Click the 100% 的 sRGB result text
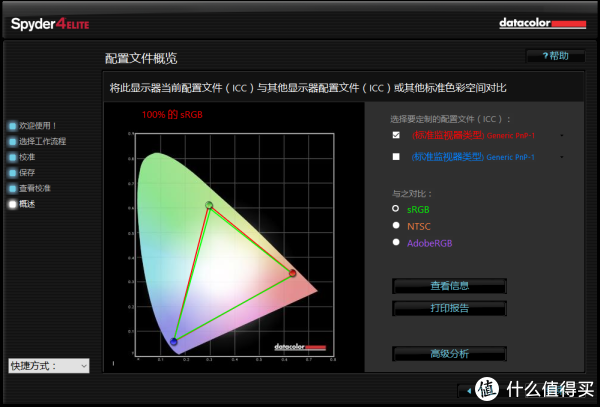Image resolution: width=600 pixels, height=407 pixels. click(172, 114)
